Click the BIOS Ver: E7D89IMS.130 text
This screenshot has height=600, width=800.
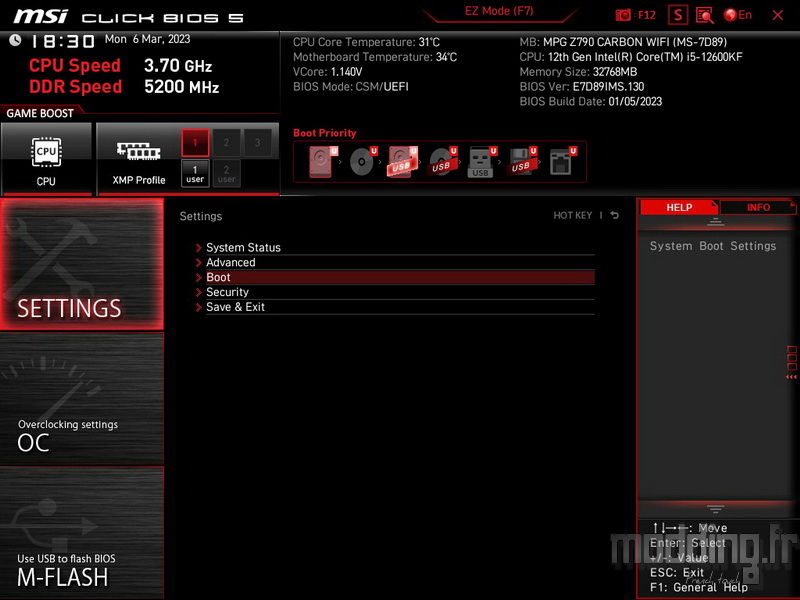point(582,87)
